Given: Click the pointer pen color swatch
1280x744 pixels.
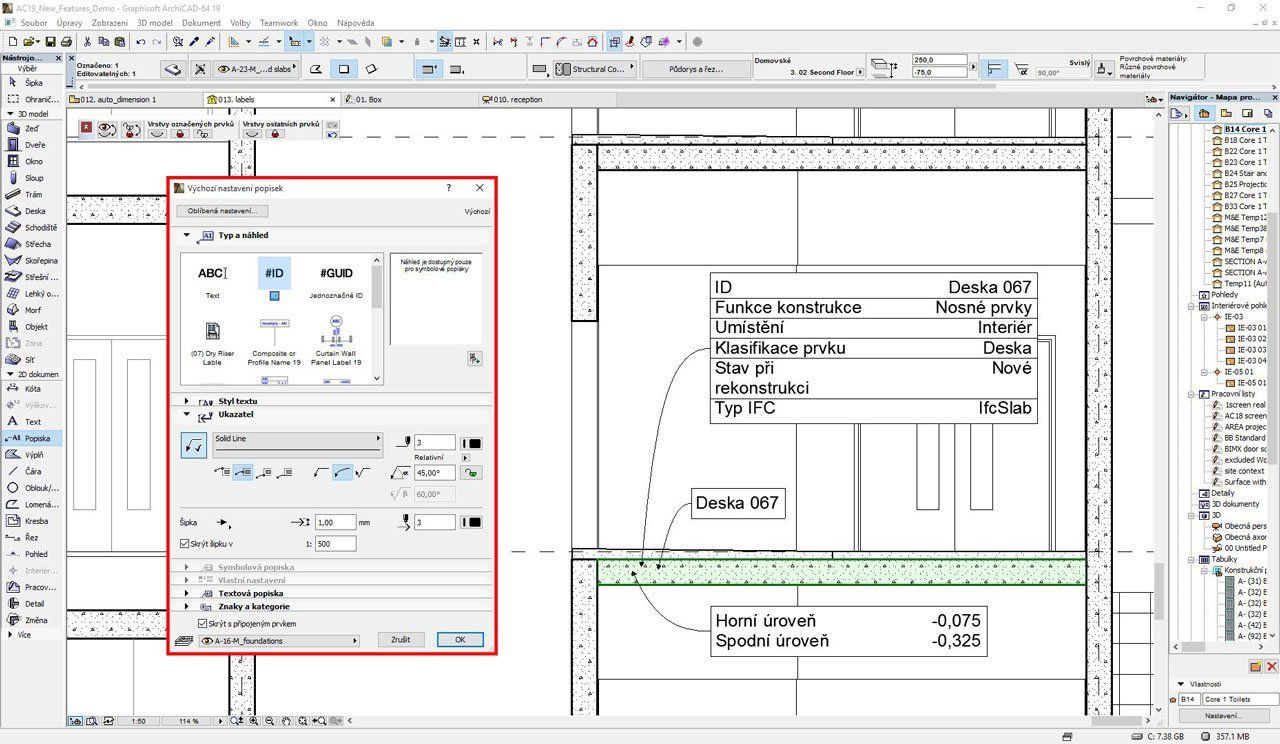Looking at the screenshot, I should pos(474,443).
